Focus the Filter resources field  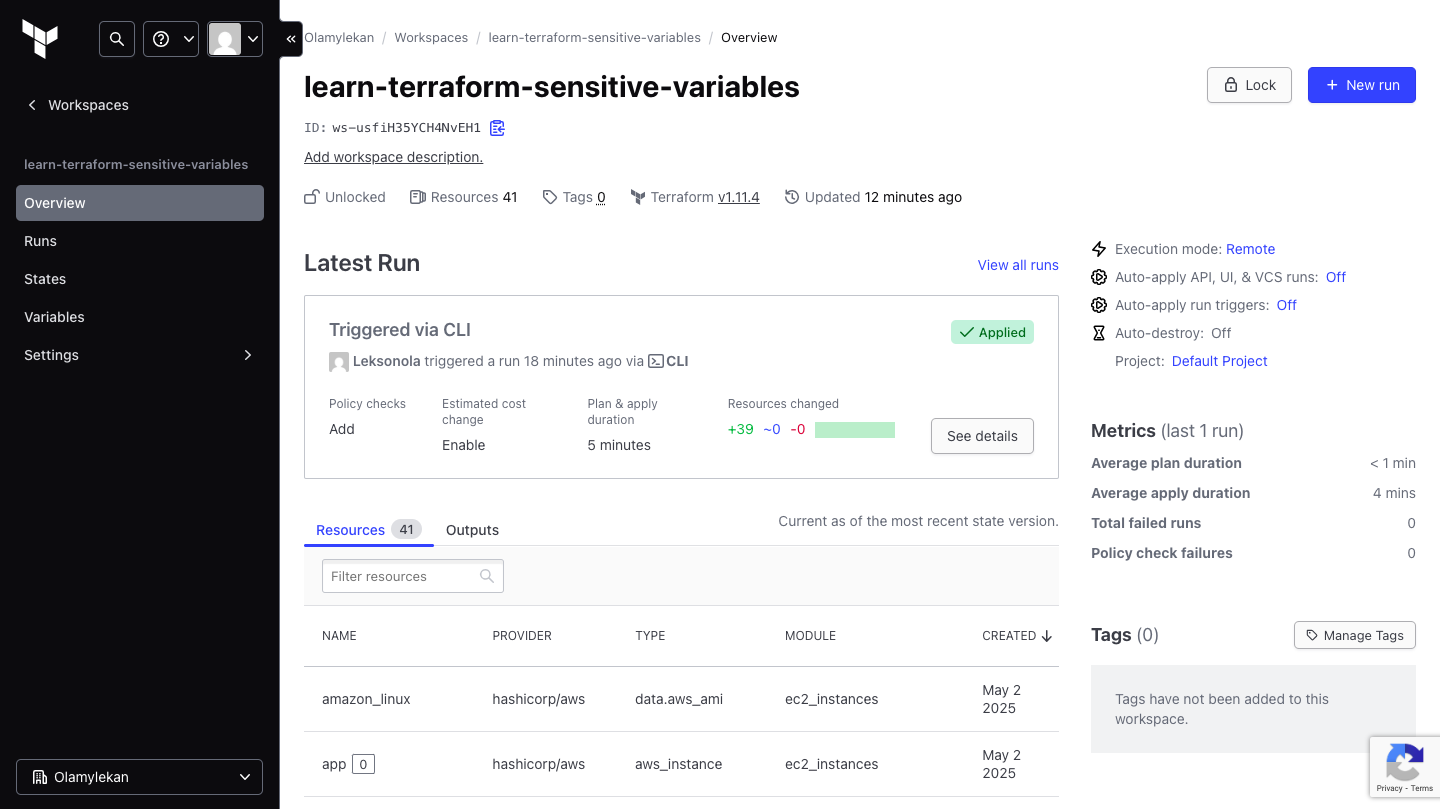[x=413, y=576]
